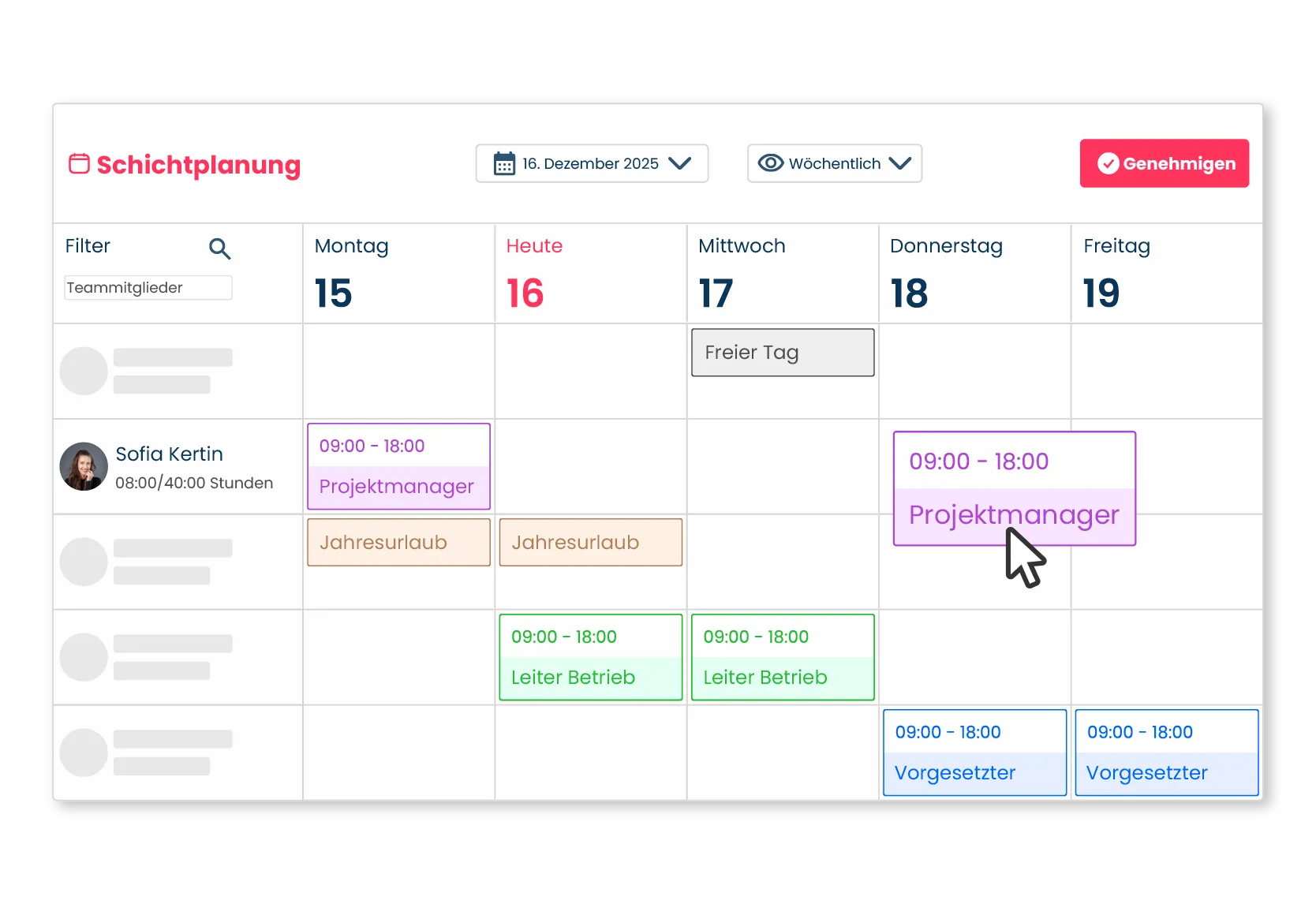Click the filter search magnifier icon
This screenshot has height=904, width=1316.
point(219,249)
